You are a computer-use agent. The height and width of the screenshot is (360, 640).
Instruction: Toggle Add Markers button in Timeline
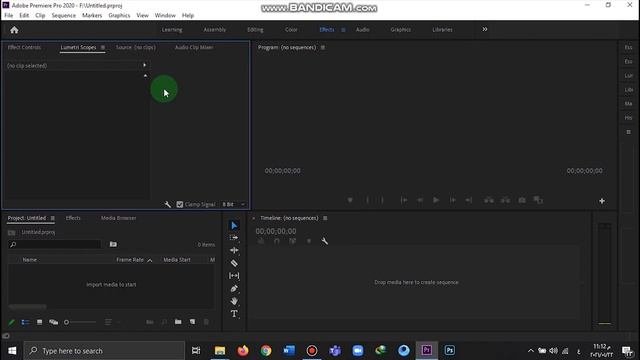click(x=309, y=241)
